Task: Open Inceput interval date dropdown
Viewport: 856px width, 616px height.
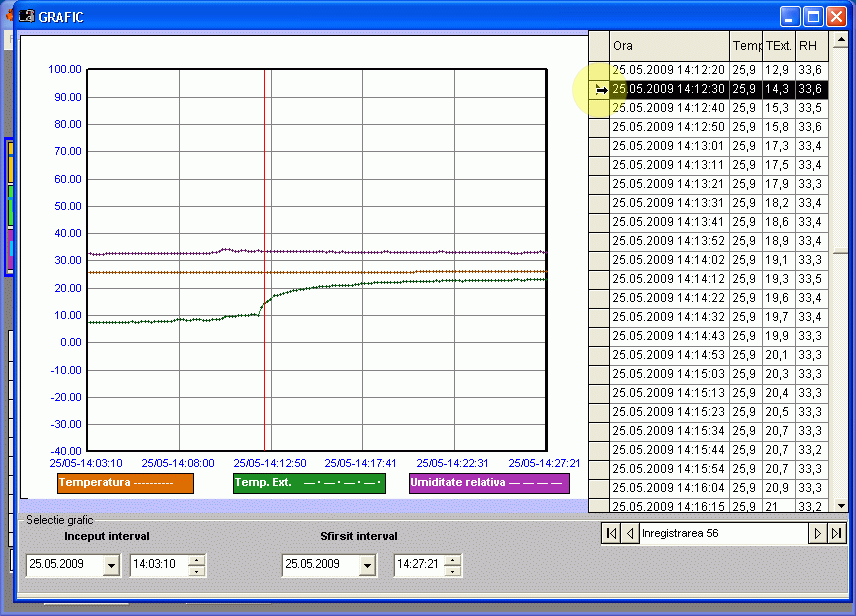Action: coord(110,565)
